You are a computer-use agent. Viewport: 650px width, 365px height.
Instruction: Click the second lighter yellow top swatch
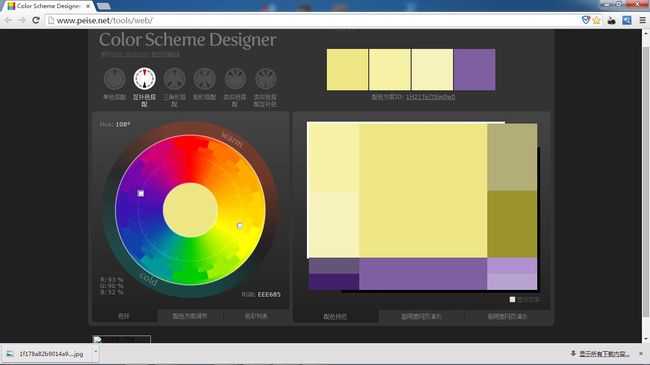click(390, 70)
